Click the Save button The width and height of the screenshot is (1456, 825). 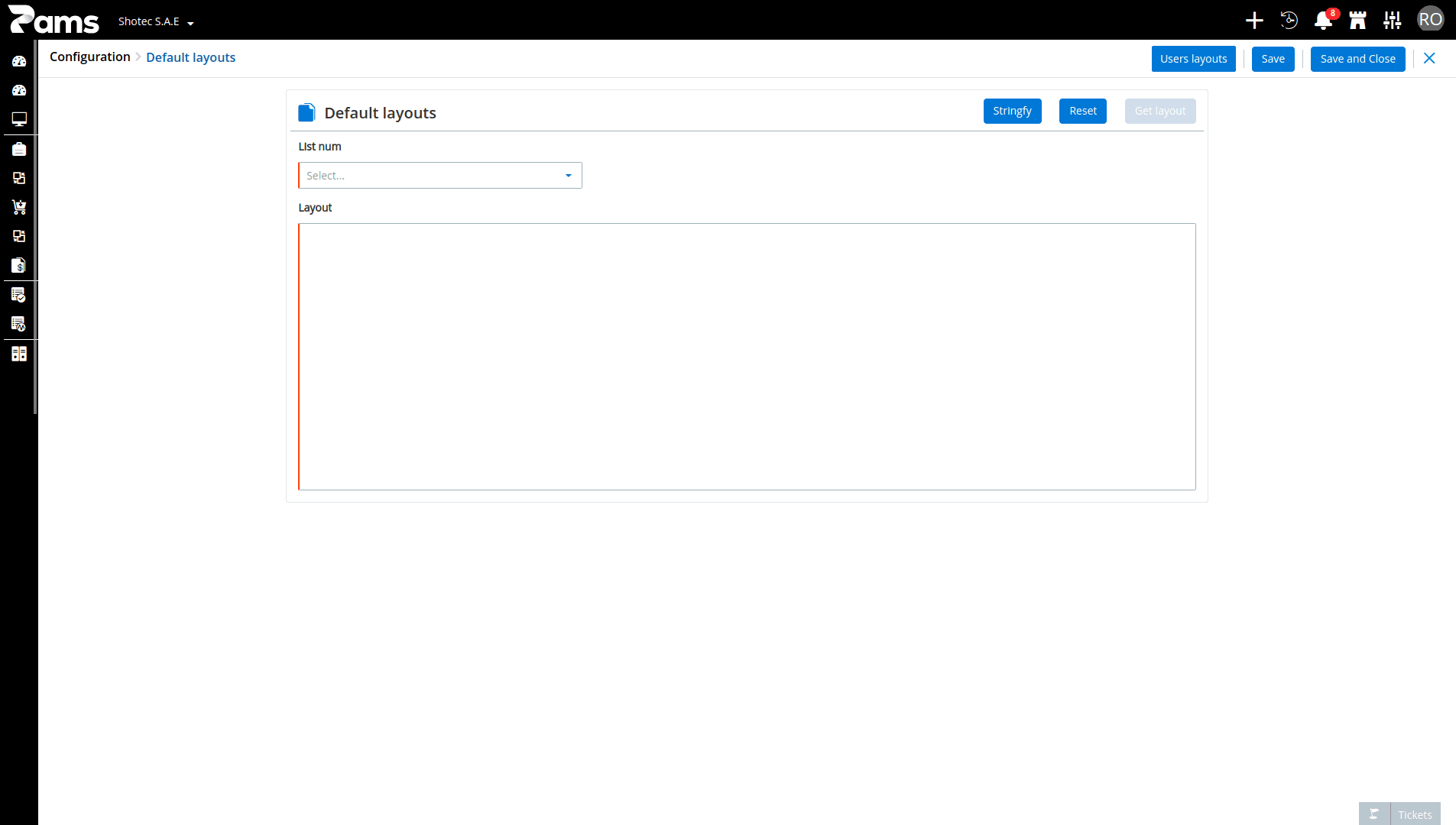[x=1273, y=59]
